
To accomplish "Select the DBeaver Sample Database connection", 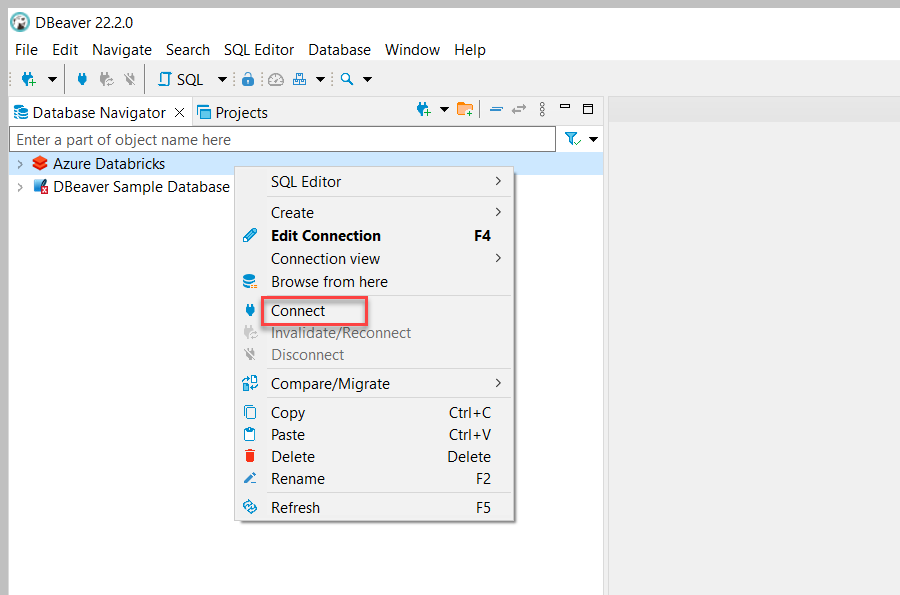I will coord(141,187).
